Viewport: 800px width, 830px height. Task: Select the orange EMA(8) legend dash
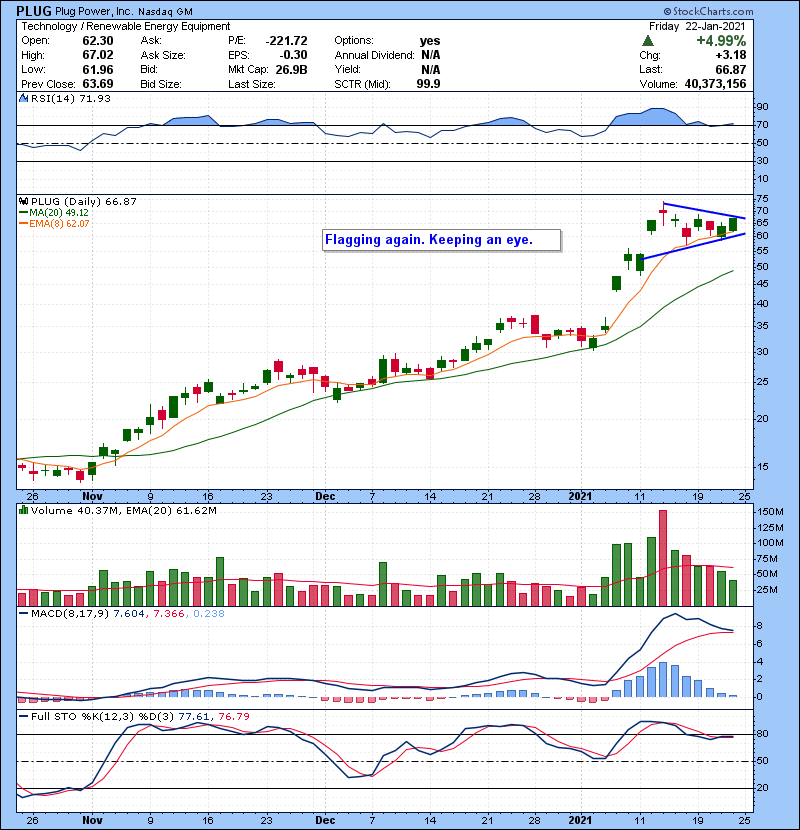(x=23, y=224)
